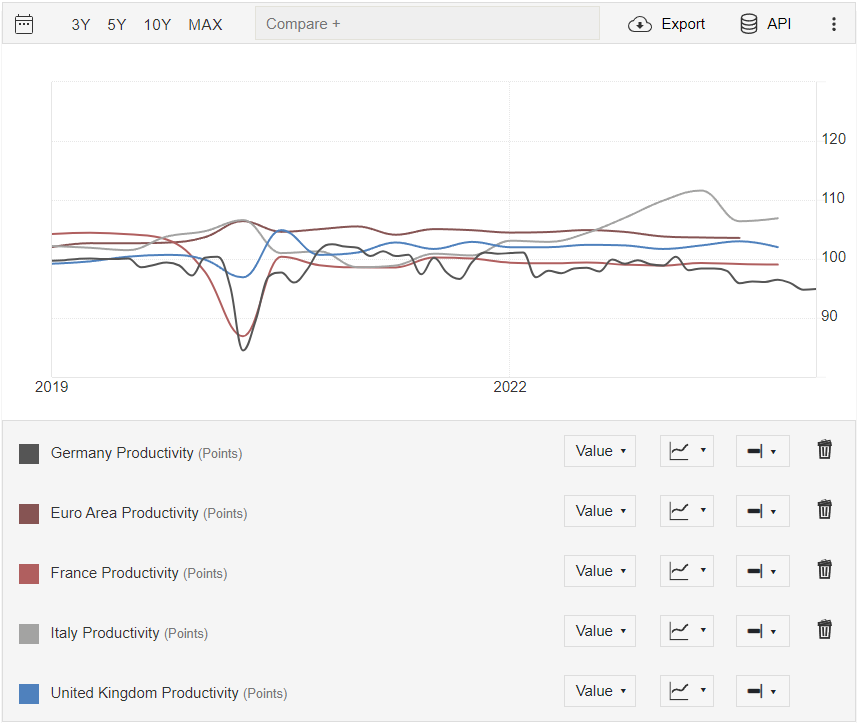Screen dimensions: 858x723
Task: Delete the Germany Productivity series
Action: click(825, 449)
